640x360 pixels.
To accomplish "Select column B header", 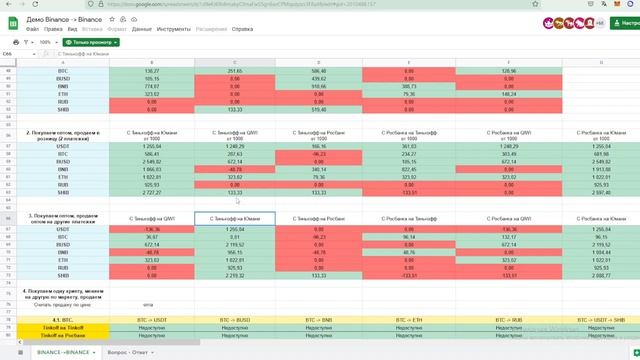I will tap(152, 62).
